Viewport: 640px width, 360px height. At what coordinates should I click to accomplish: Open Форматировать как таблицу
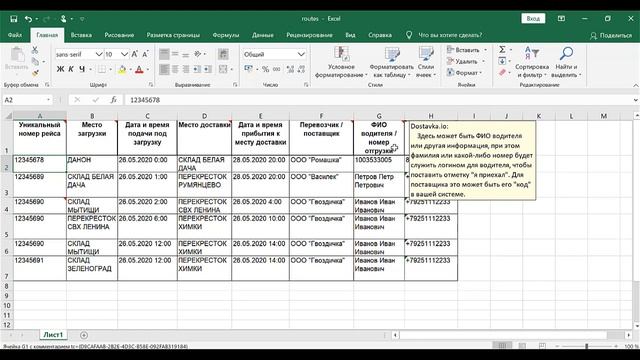pyautogui.click(x=391, y=61)
